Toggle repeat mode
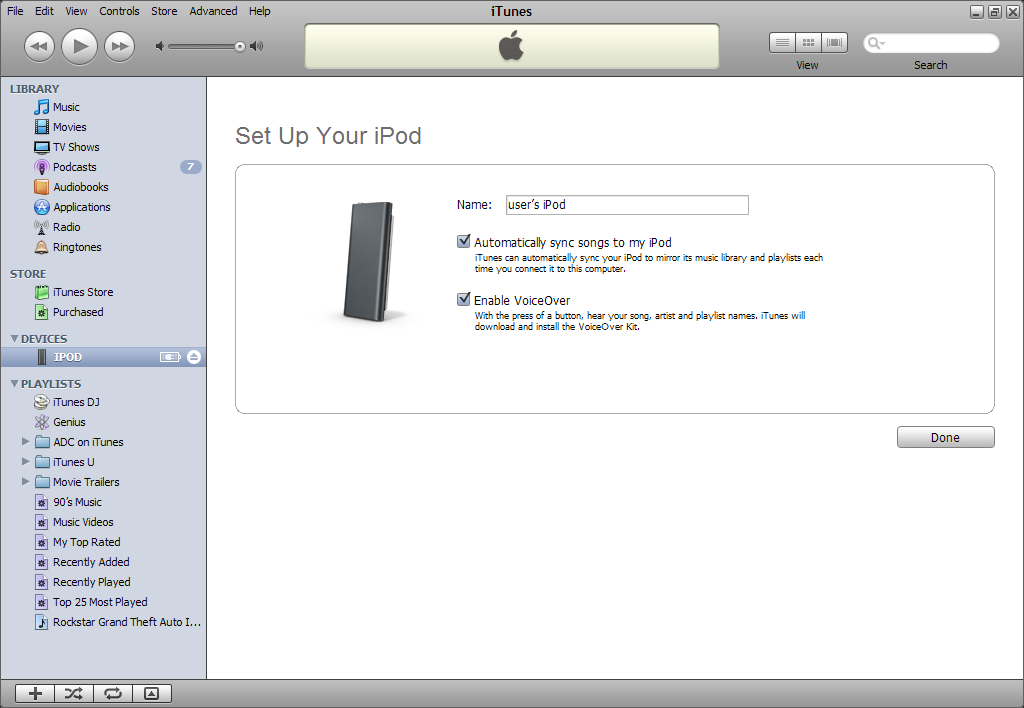 (x=113, y=694)
